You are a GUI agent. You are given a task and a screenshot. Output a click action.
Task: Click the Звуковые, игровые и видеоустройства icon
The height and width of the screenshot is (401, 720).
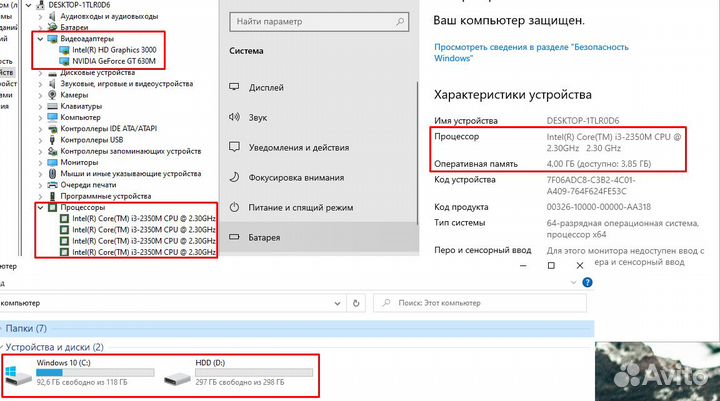52,84
